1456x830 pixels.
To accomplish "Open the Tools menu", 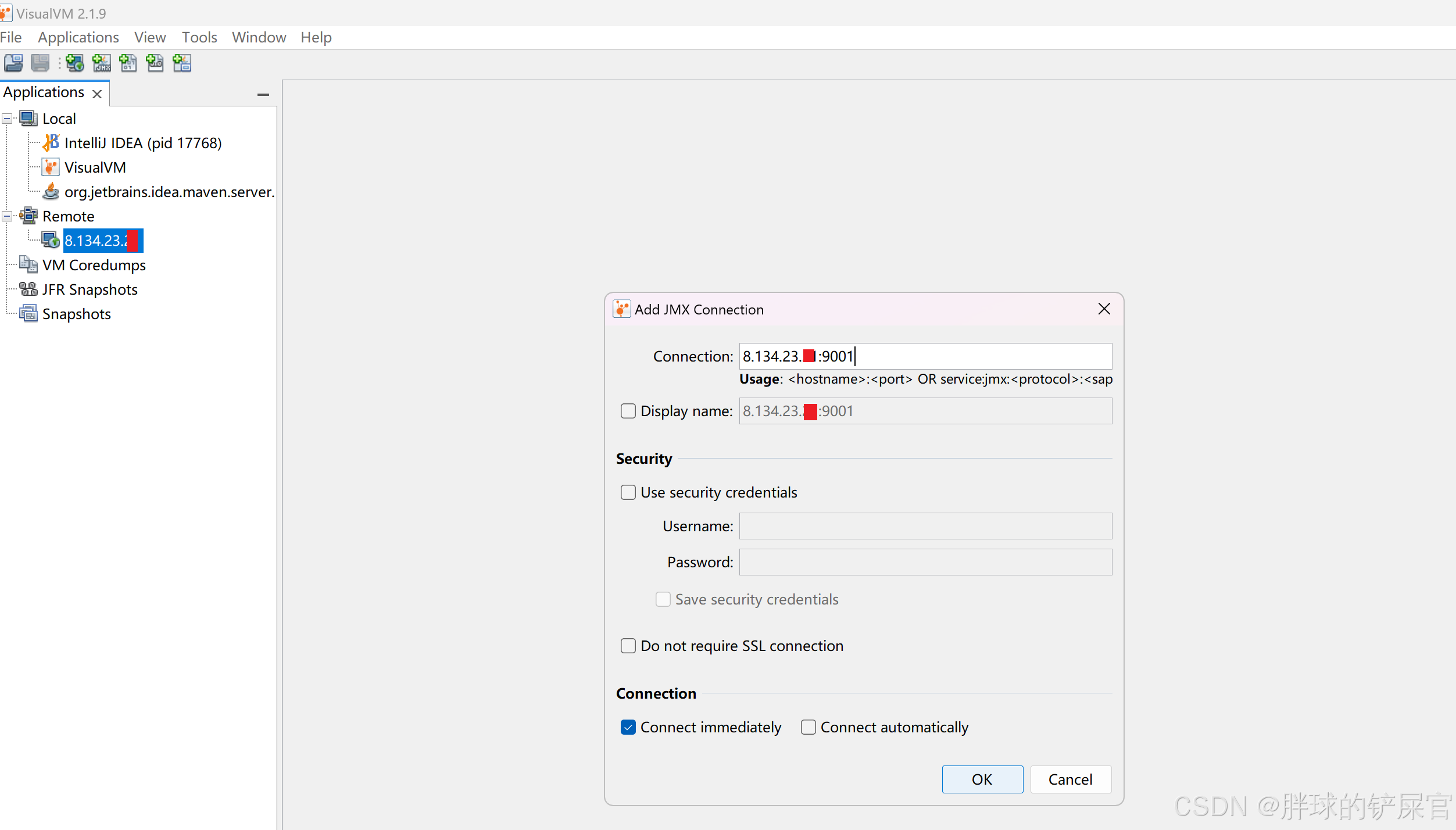I will [x=199, y=37].
